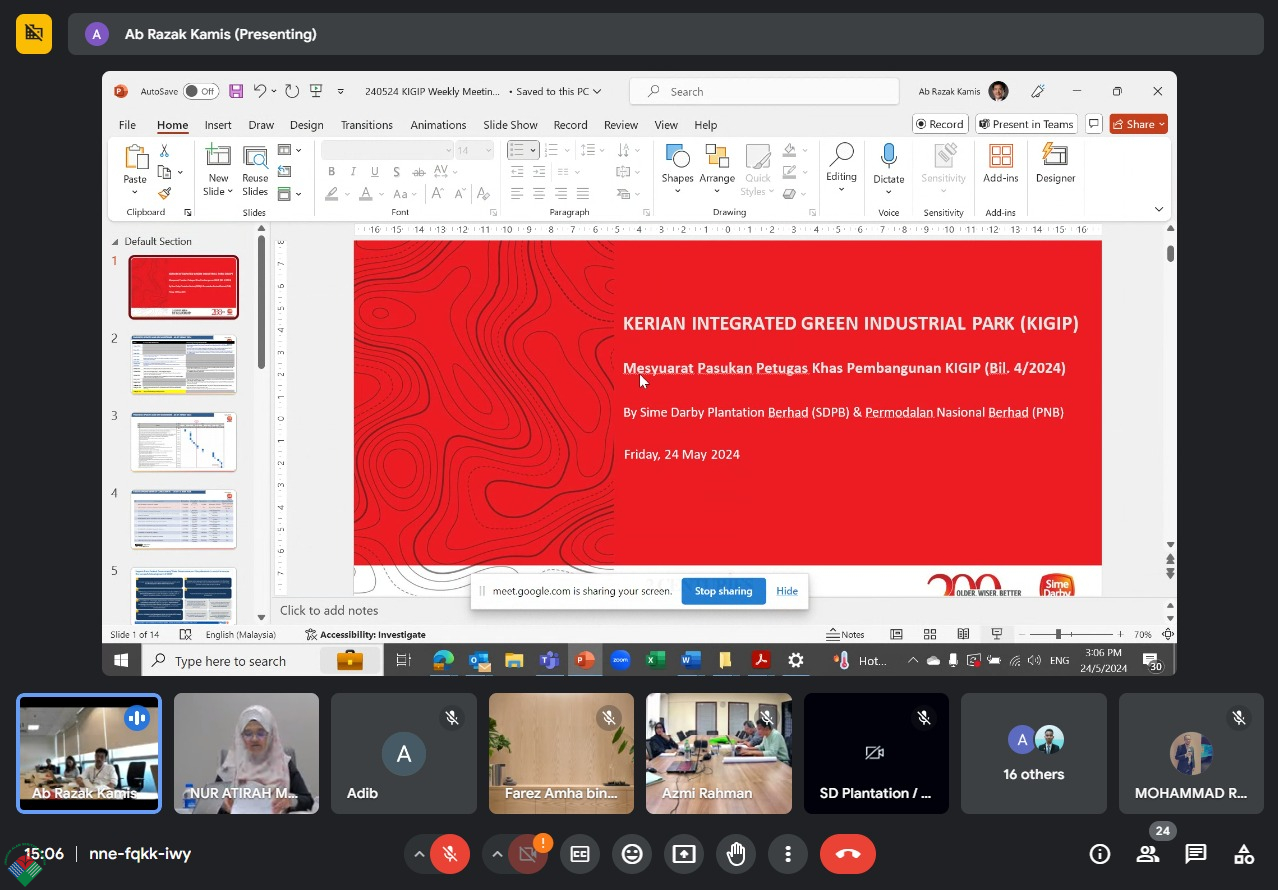The image size is (1278, 890).
Task: Switch to Reading View icon in status bar
Action: pyautogui.click(x=963, y=634)
